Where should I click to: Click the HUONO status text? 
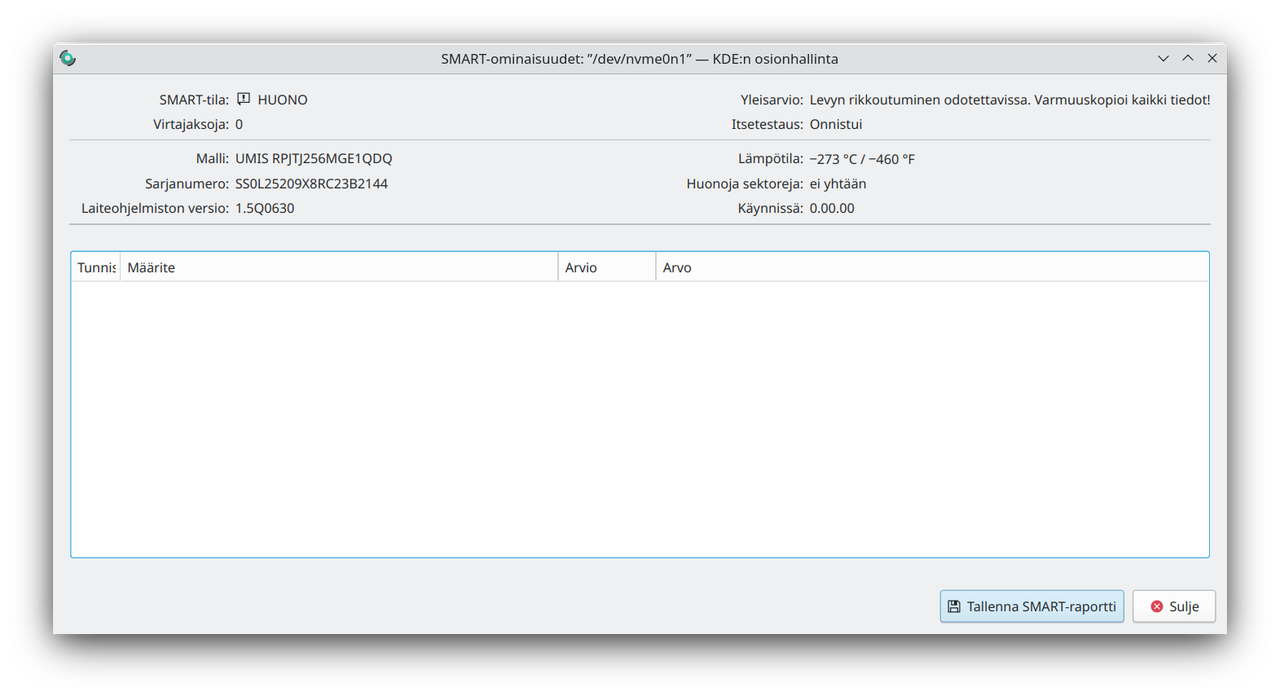[283, 100]
